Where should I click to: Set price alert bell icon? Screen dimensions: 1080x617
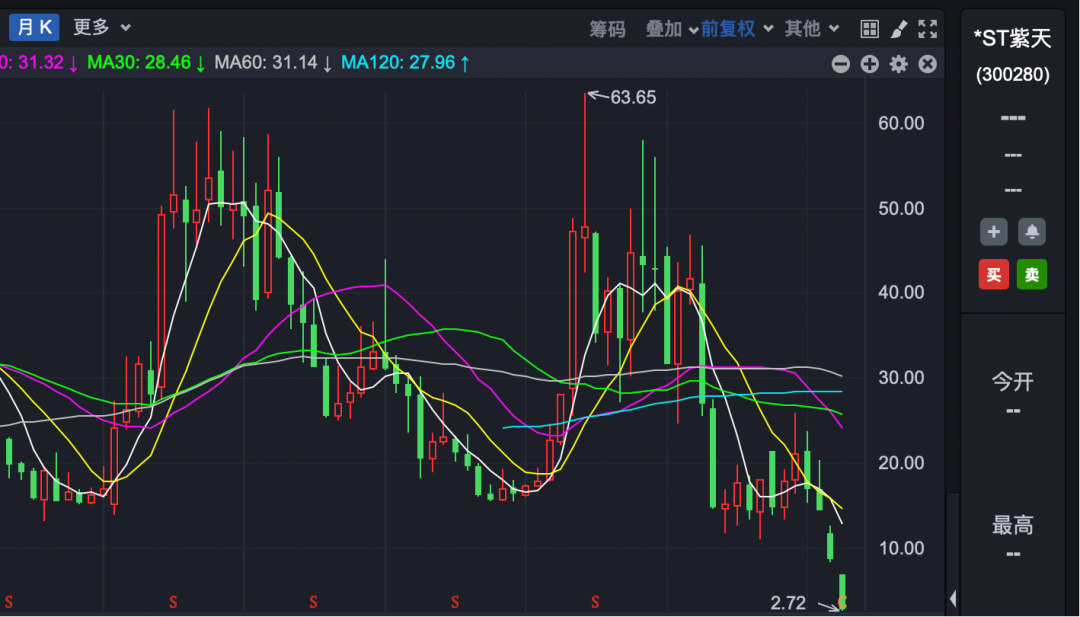click(x=1032, y=232)
